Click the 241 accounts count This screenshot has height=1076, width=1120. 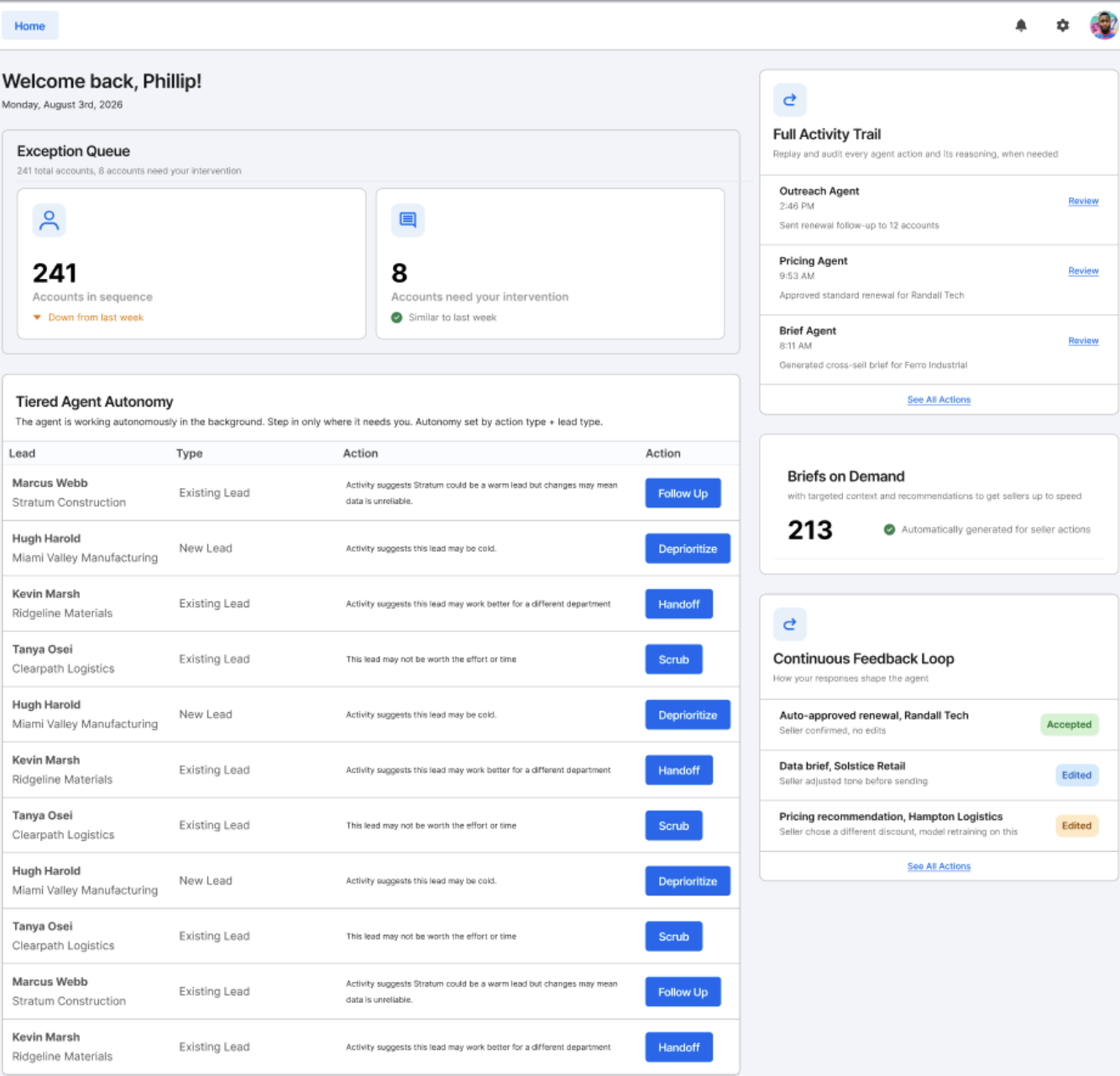(x=55, y=273)
